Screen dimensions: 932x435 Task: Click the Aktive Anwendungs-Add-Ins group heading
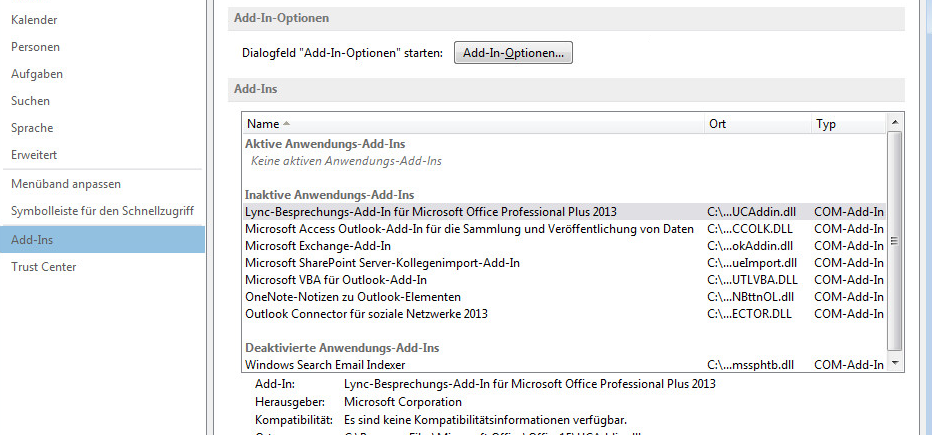coord(325,144)
